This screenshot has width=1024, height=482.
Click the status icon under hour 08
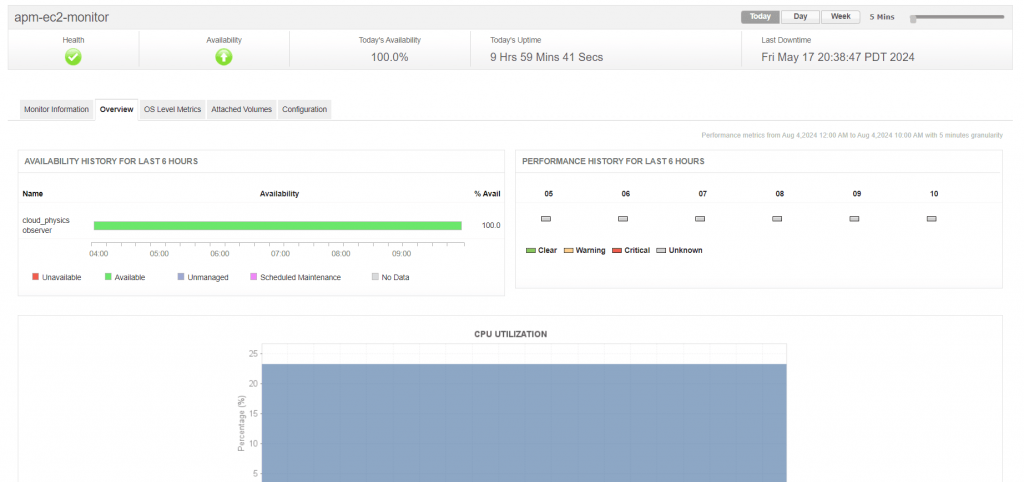coord(779,218)
